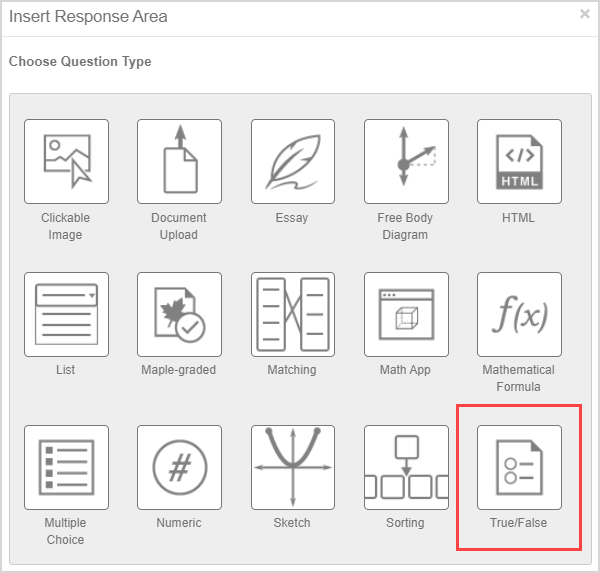Image resolution: width=600 pixels, height=573 pixels.
Task: Pick the Sketch parabola graph icon
Action: click(293, 468)
